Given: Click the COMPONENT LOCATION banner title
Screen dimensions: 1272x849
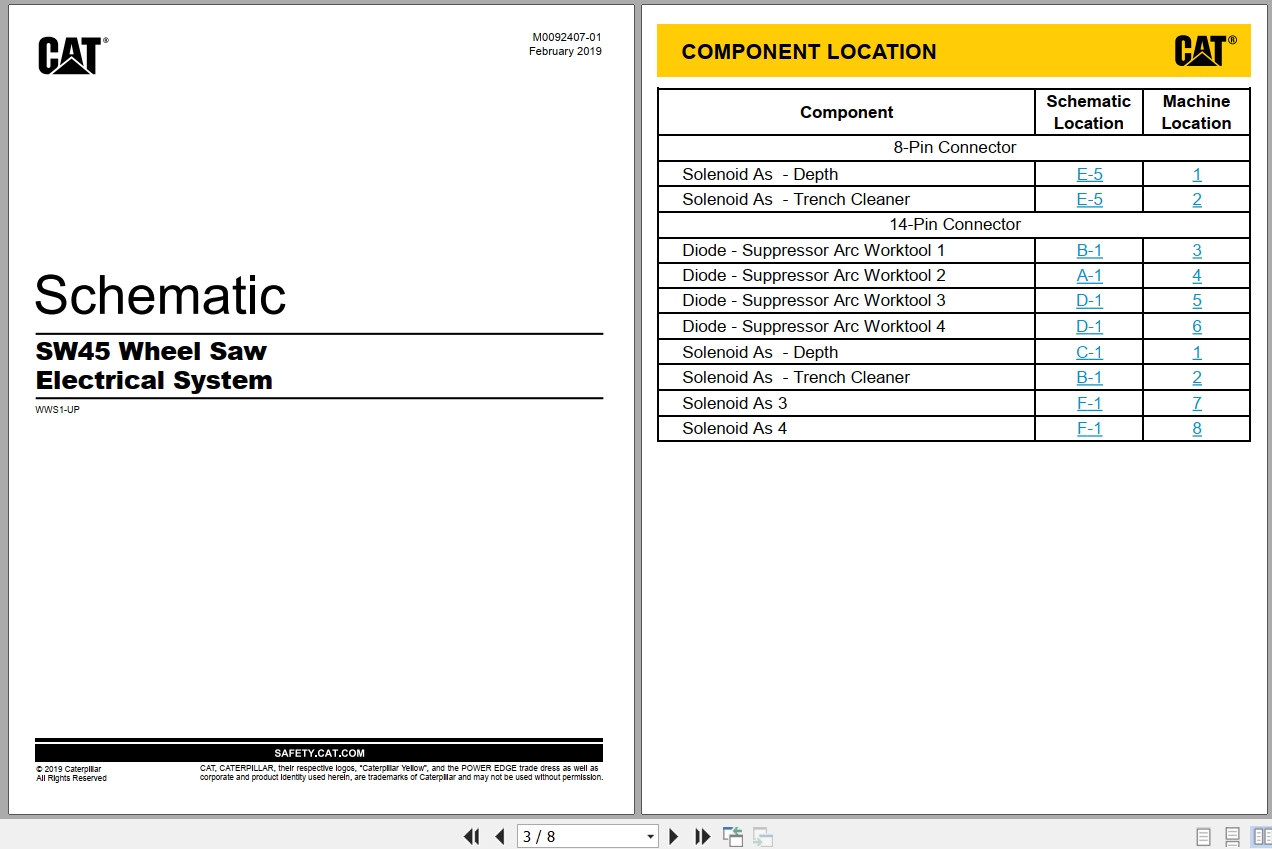Looking at the screenshot, I should point(809,52).
